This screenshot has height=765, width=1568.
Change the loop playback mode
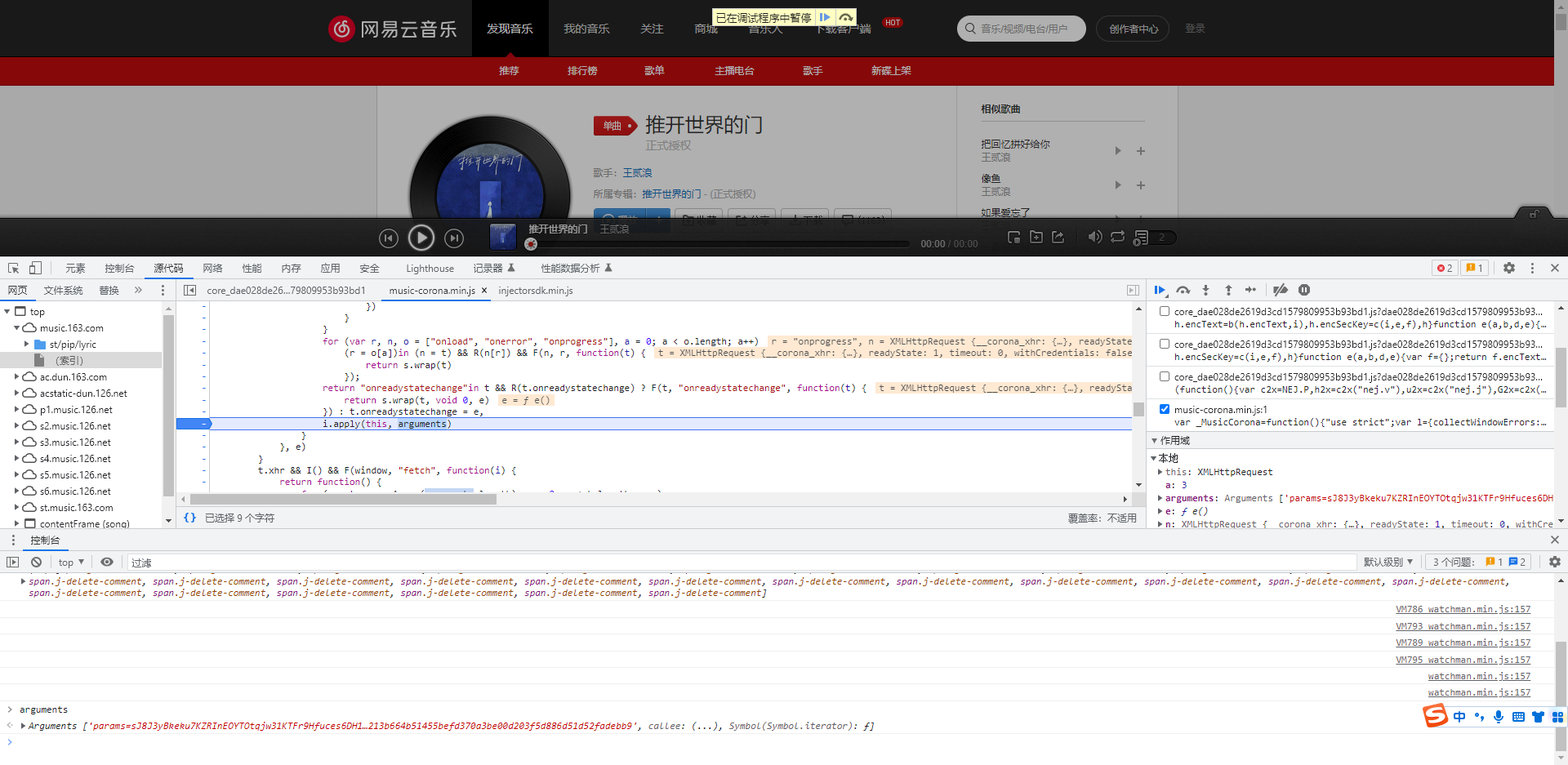(1117, 237)
